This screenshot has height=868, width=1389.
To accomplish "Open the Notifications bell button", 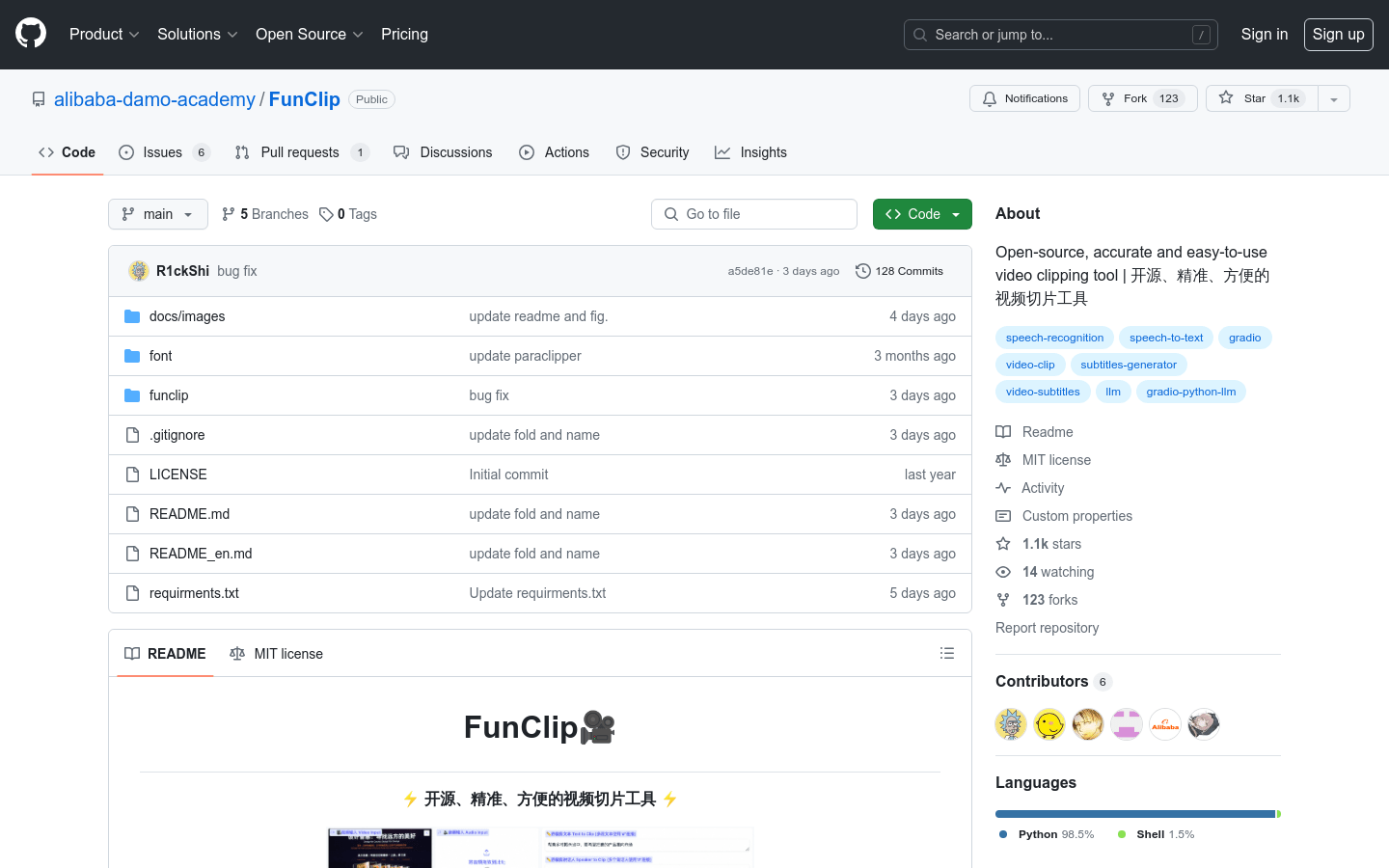I will coord(1024,98).
